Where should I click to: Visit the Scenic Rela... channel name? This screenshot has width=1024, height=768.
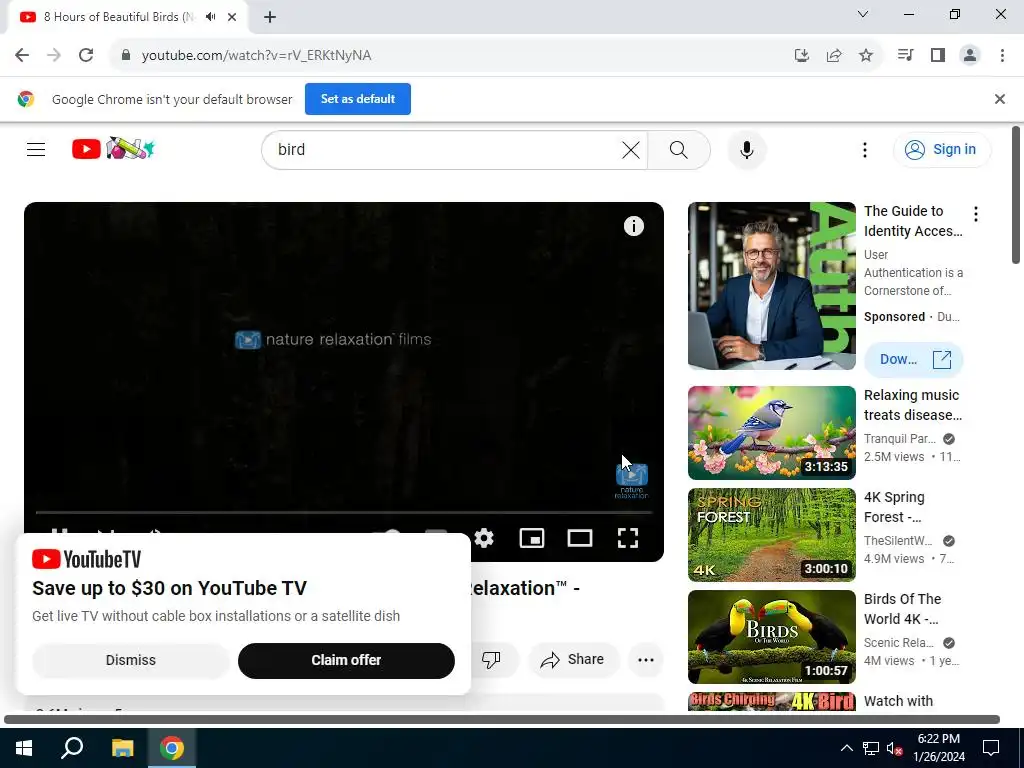[x=899, y=643]
